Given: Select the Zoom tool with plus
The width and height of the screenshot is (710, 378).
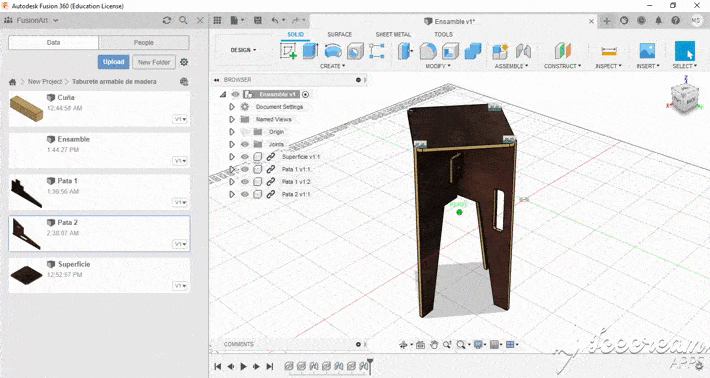Looking at the screenshot, I should pos(447,345).
